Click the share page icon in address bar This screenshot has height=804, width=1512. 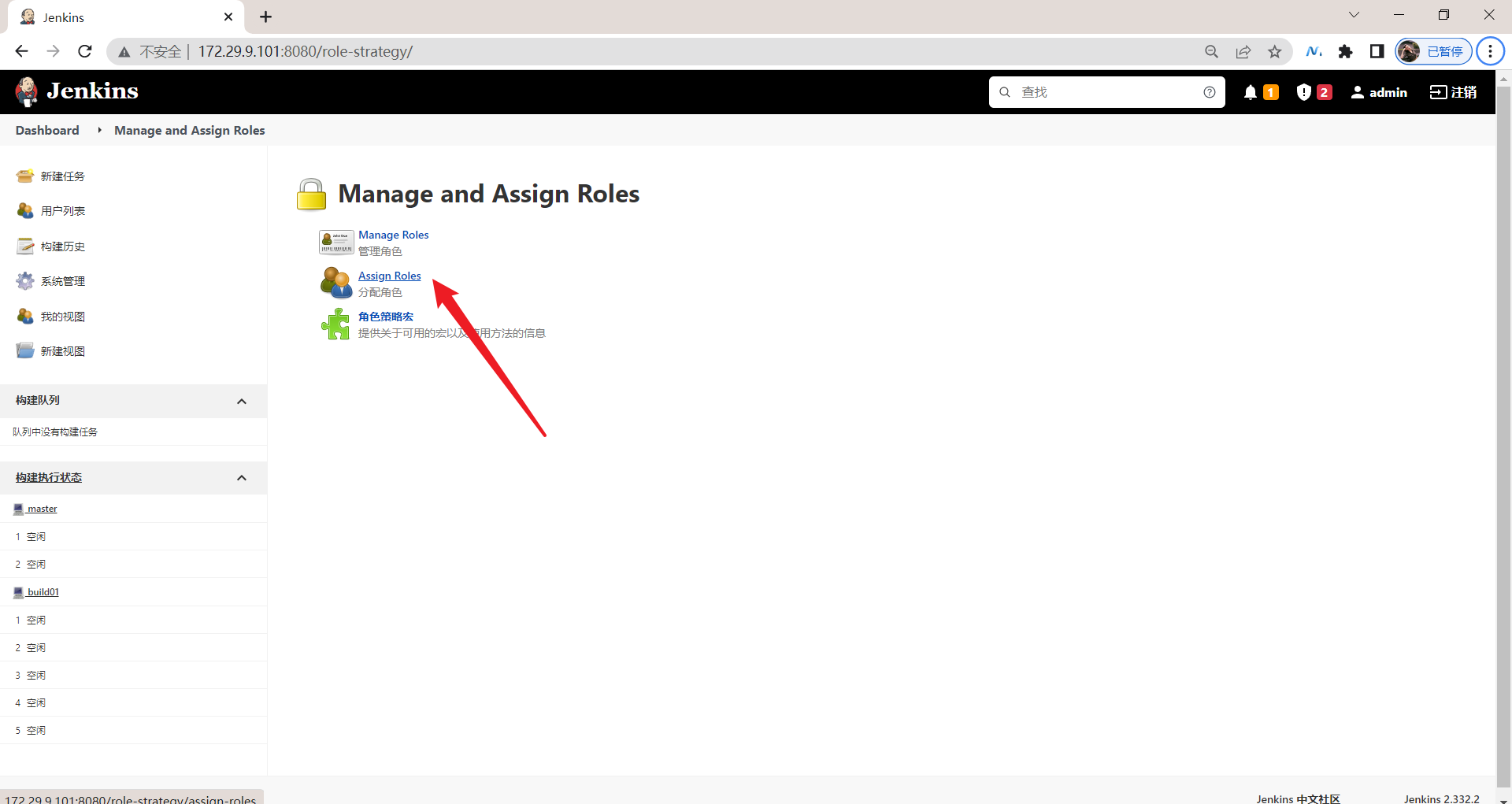click(1243, 52)
